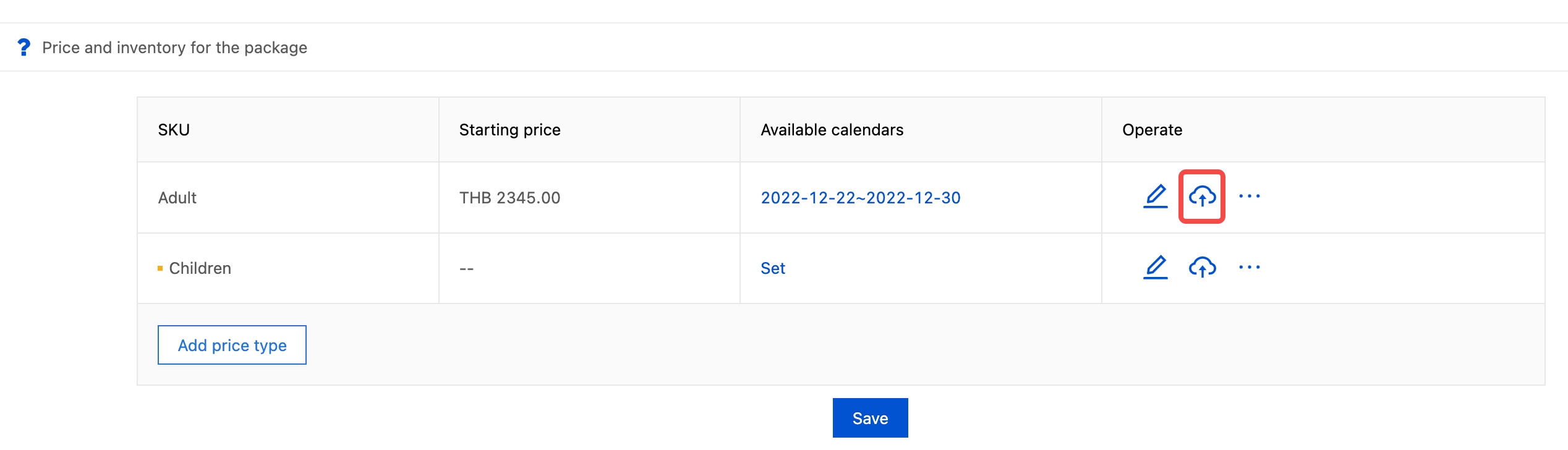Screen dimensions: 1568x450
Task: Click the Set link for Children calendars
Action: pos(772,268)
